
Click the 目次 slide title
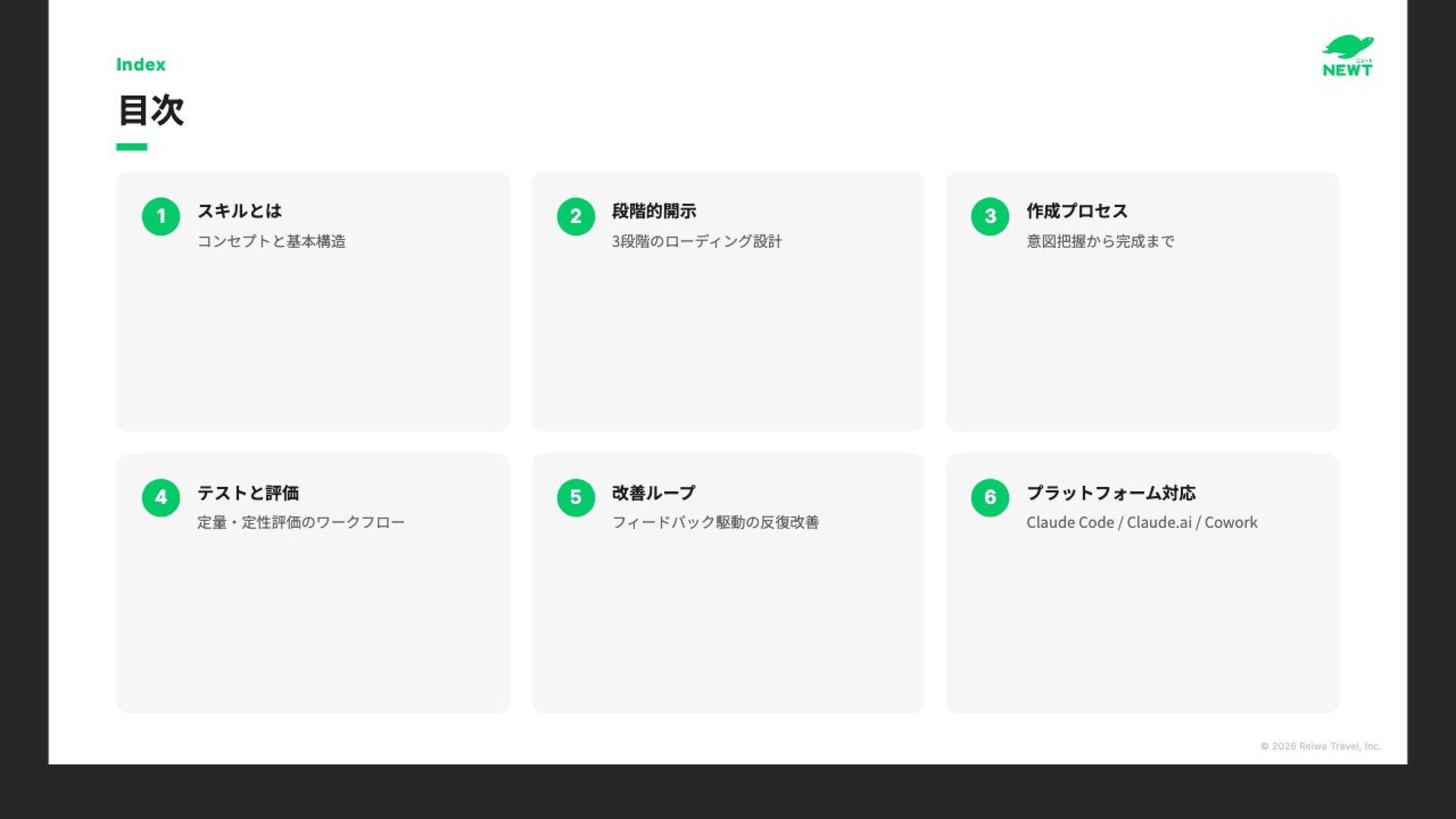click(151, 111)
